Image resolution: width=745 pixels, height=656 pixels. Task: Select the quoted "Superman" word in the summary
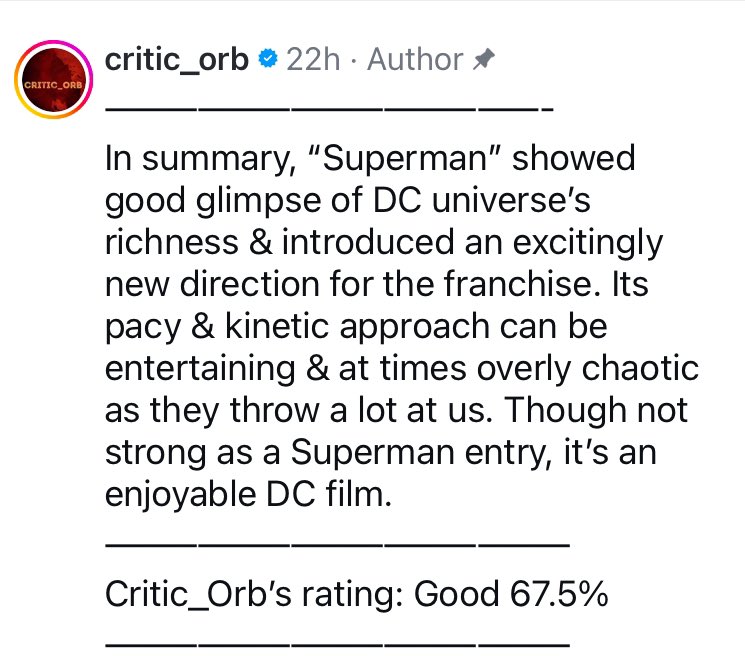405,158
